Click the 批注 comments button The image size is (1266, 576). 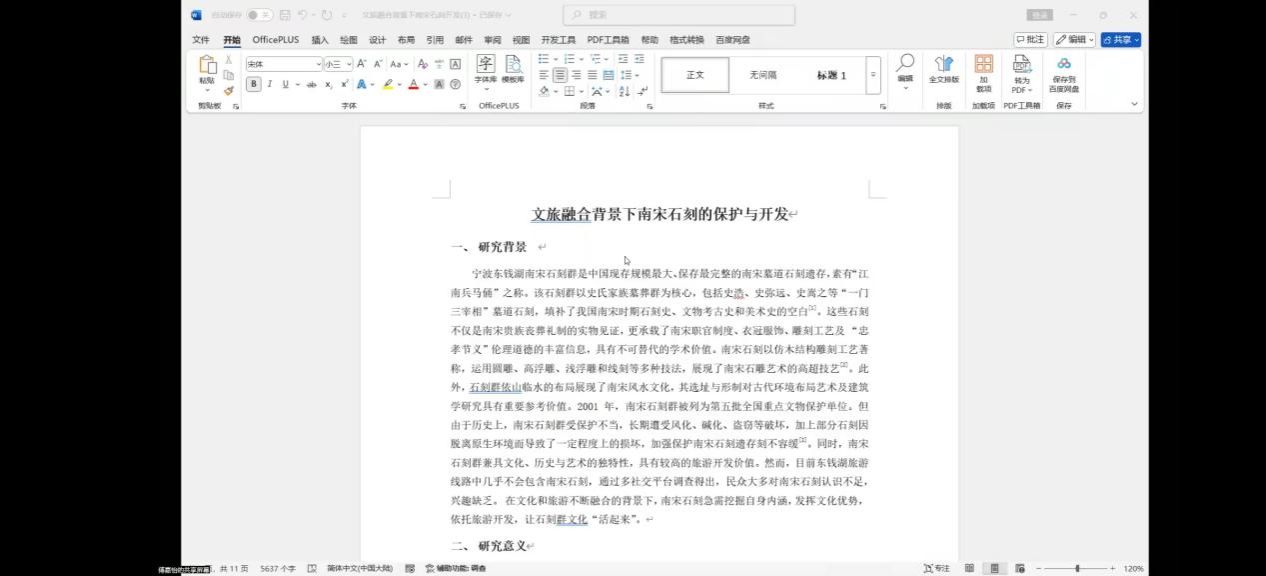point(1030,40)
